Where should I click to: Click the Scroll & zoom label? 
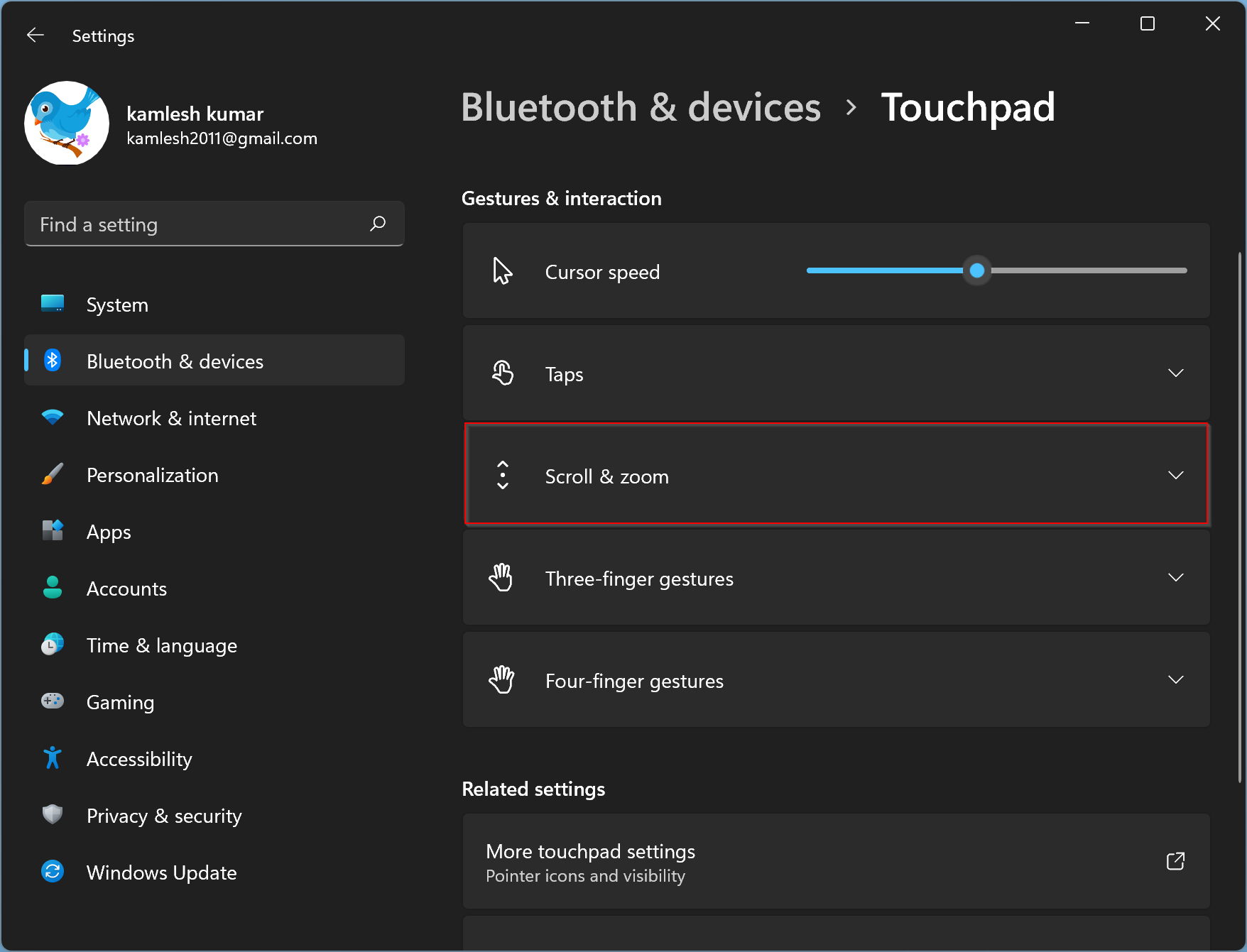click(x=607, y=476)
